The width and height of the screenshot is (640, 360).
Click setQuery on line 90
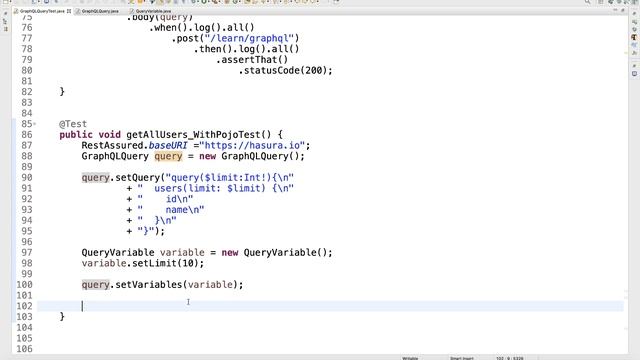138,178
